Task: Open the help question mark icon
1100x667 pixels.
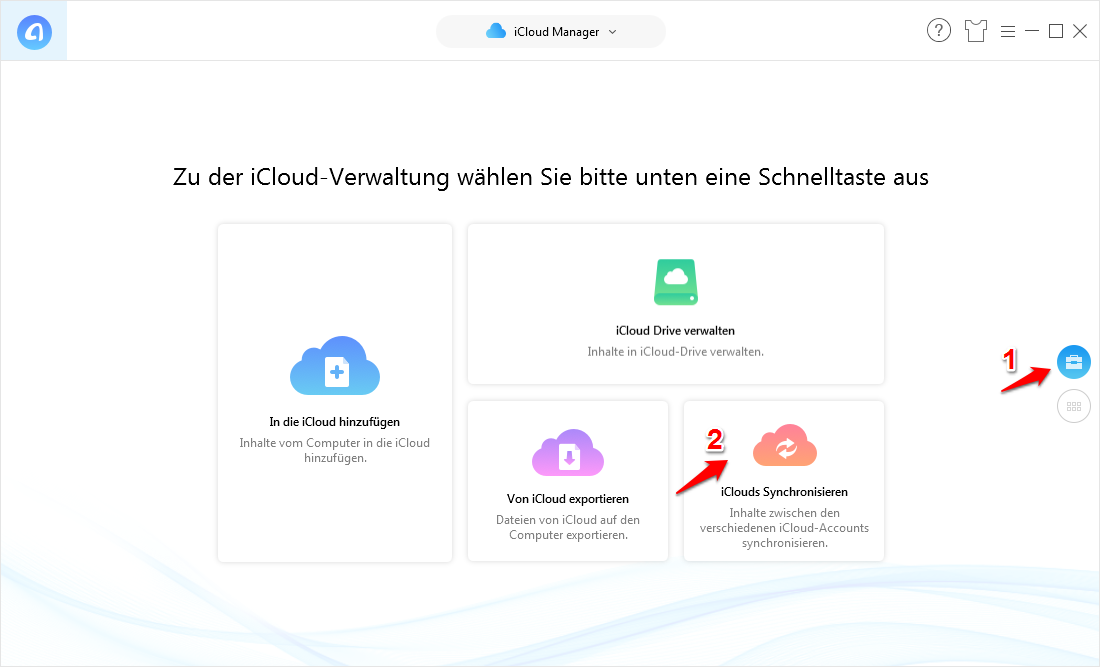Action: click(x=939, y=31)
